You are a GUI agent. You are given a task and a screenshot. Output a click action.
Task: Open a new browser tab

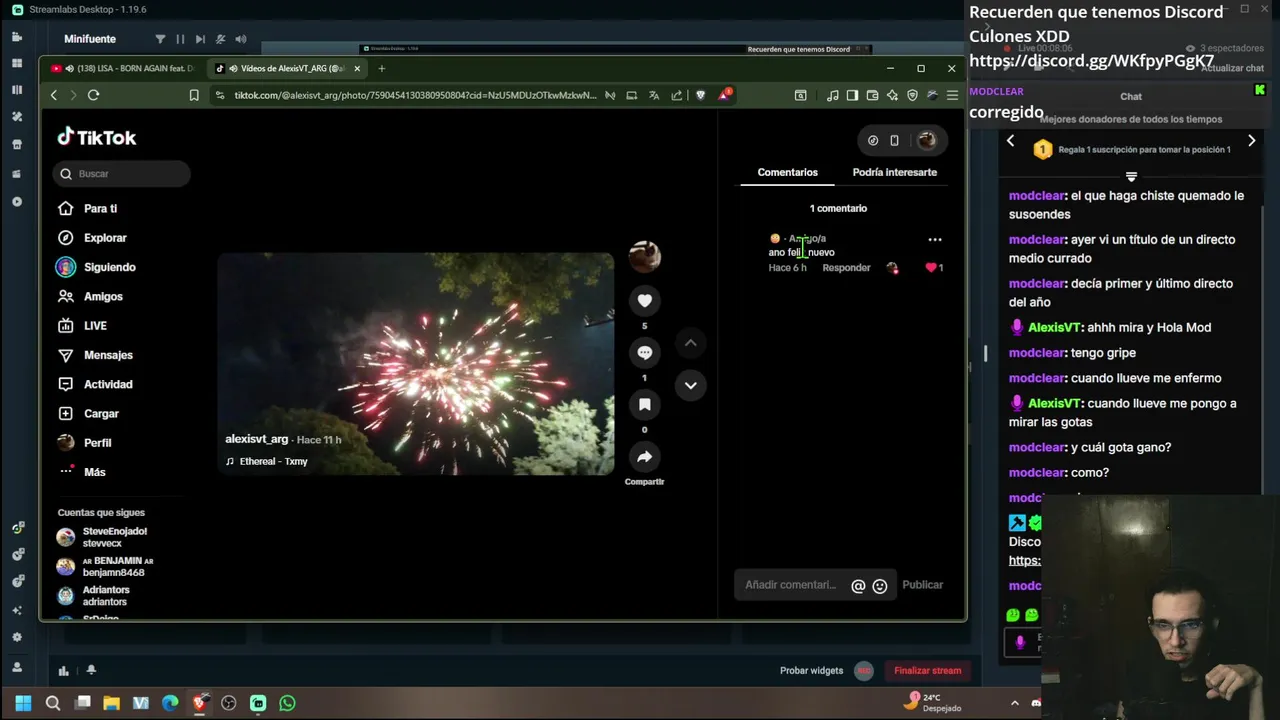tap(381, 68)
